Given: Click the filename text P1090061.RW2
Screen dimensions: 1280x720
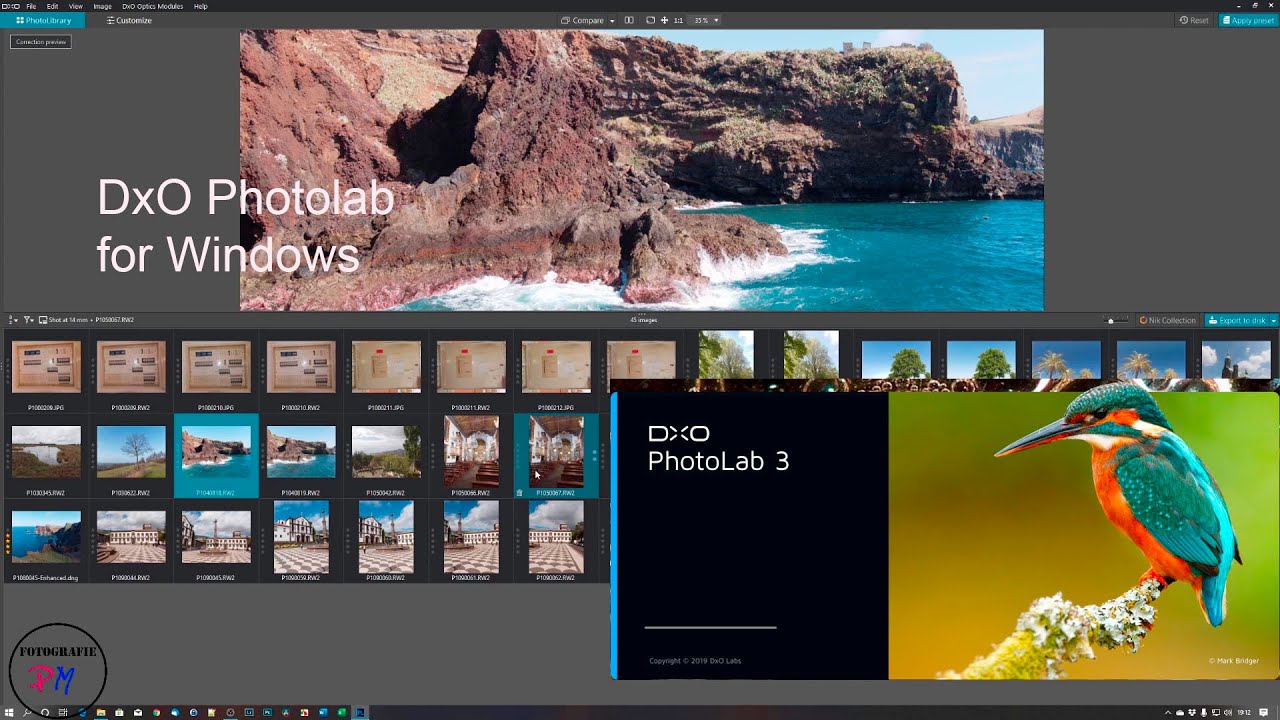Looking at the screenshot, I should [x=471, y=578].
